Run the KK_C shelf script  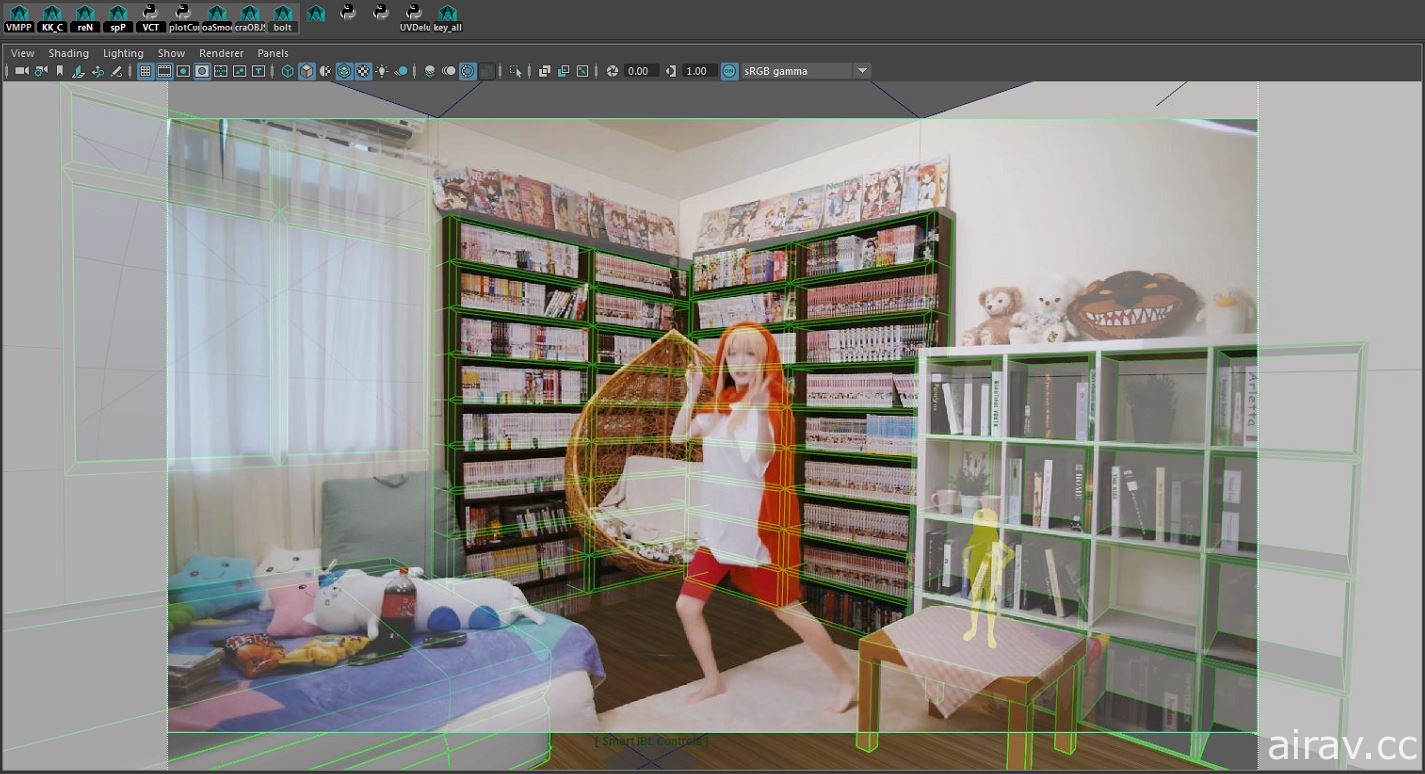tap(52, 18)
